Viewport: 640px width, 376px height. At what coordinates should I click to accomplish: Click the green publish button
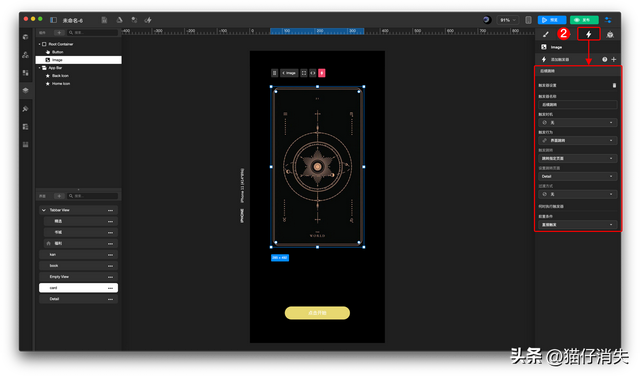tap(584, 20)
